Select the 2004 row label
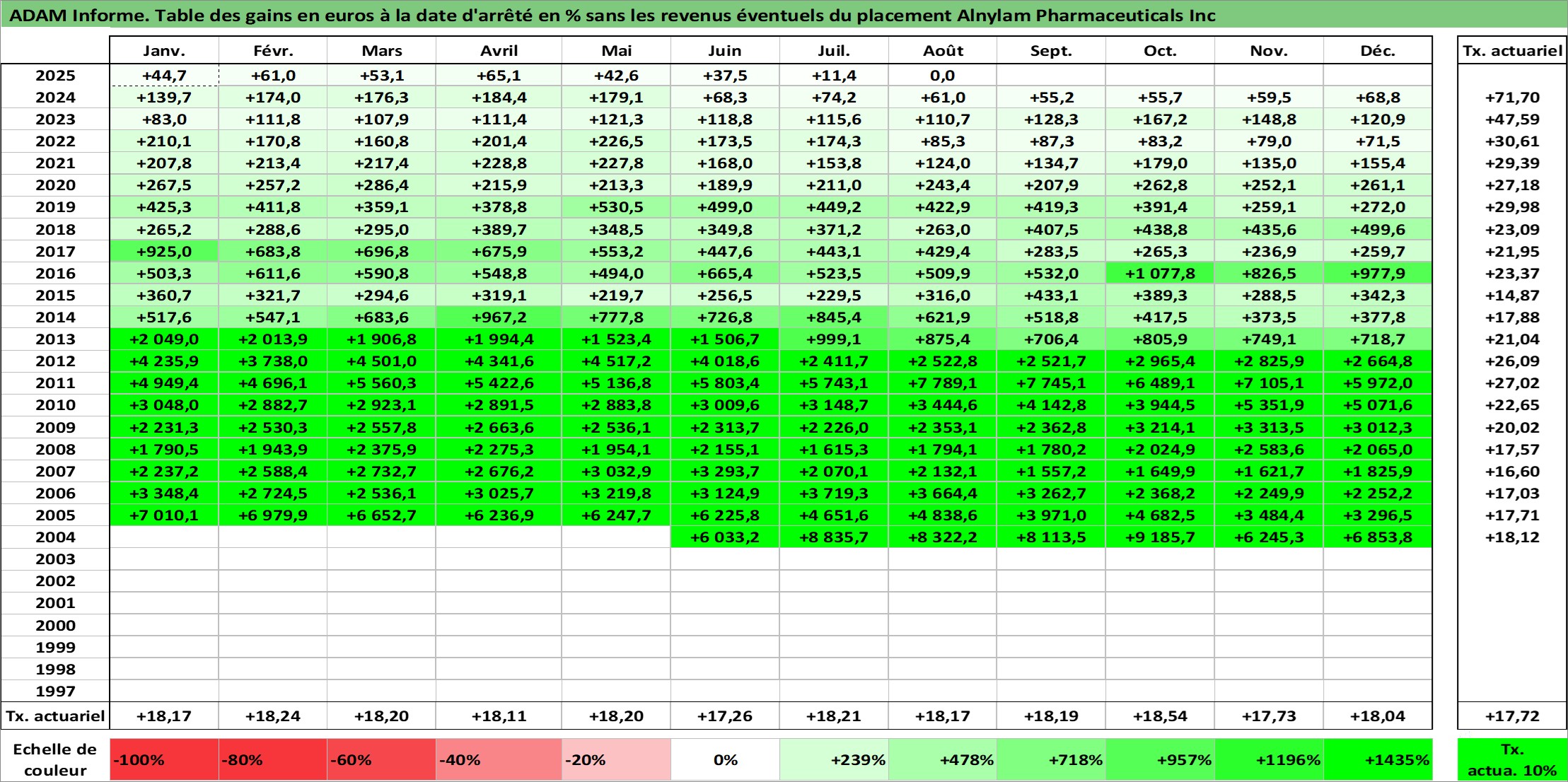Screen dimensions: 1568x782 click(55, 537)
